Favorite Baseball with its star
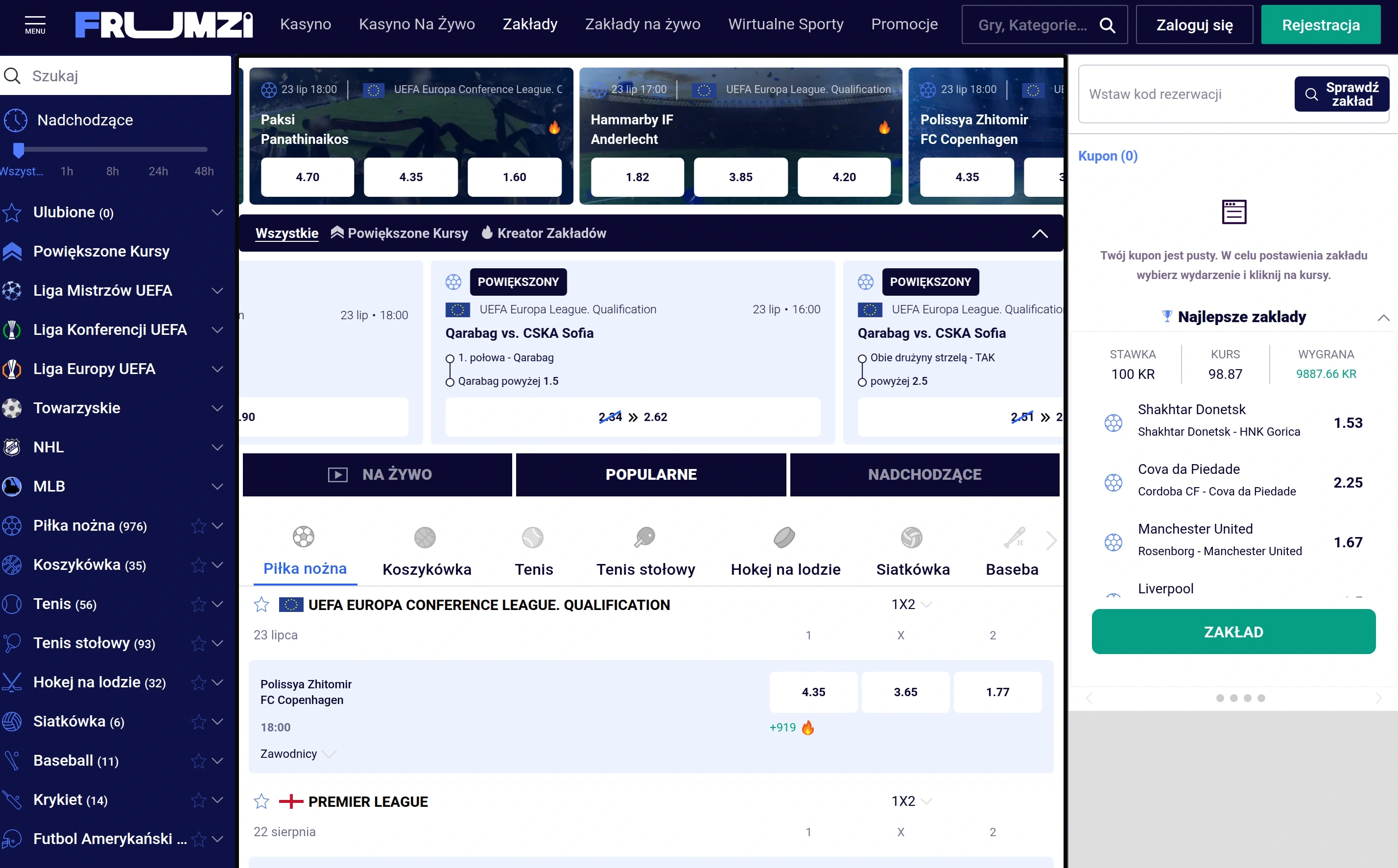 199,761
